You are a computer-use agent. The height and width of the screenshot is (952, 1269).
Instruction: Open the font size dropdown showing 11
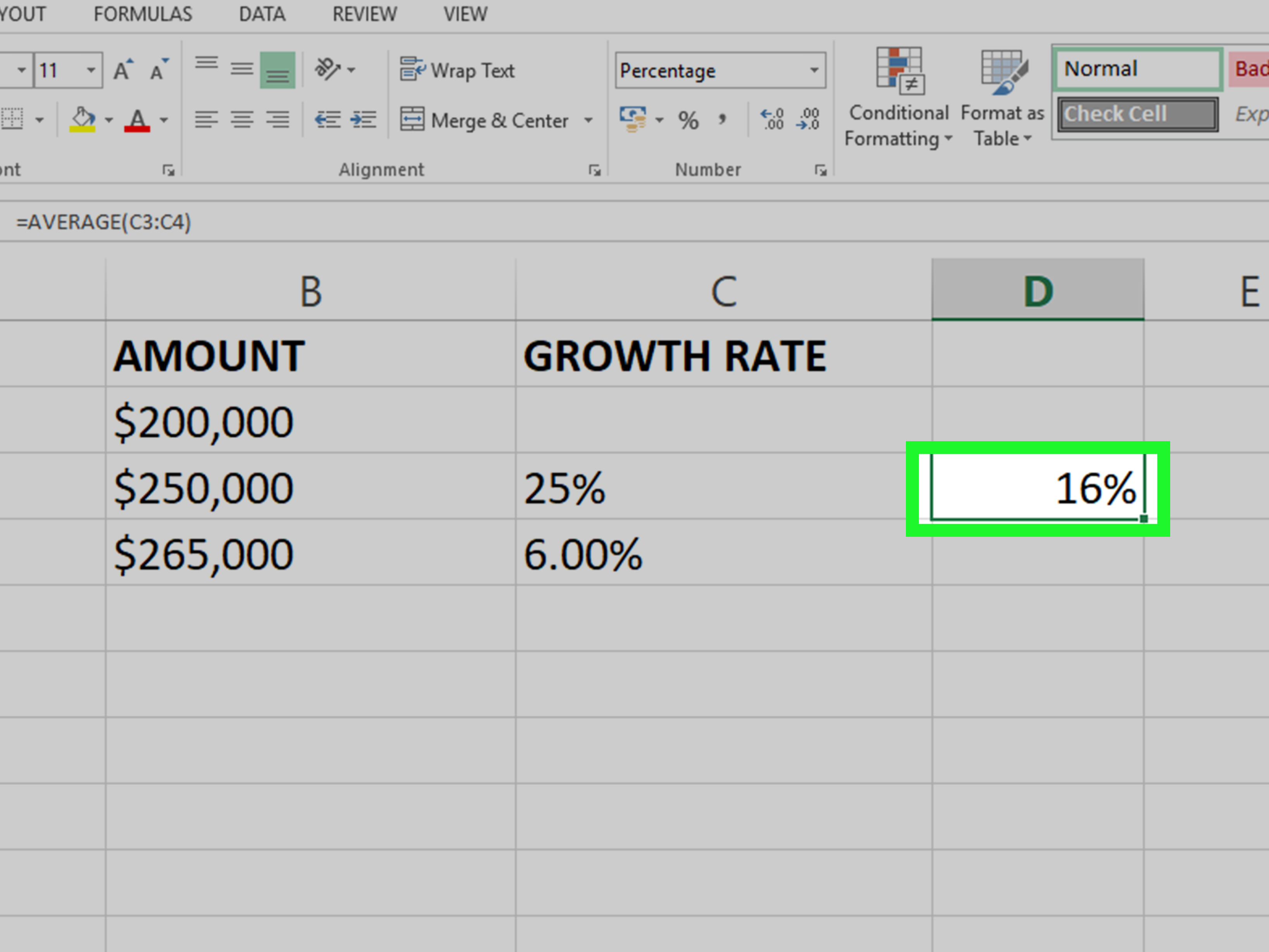pyautogui.click(x=91, y=70)
